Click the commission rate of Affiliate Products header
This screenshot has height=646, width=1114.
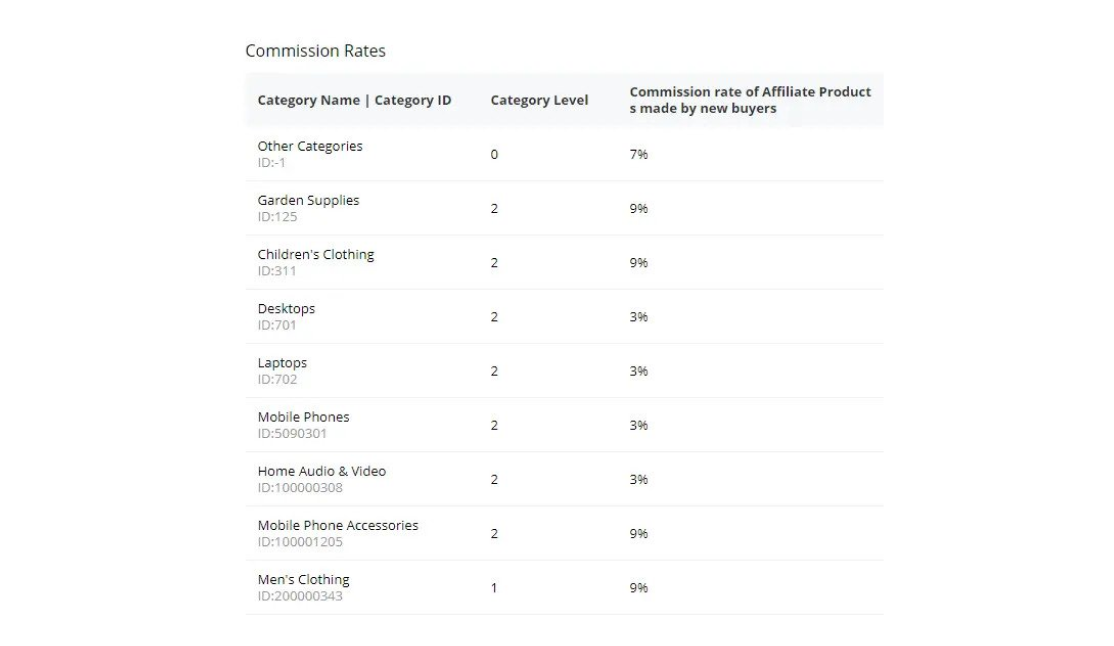point(750,100)
